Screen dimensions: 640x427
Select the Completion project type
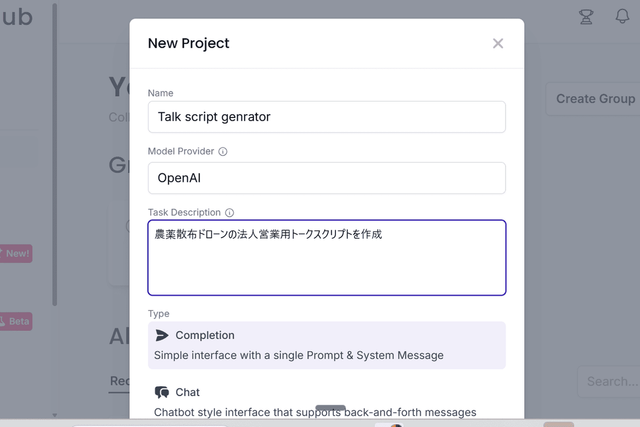pos(326,344)
